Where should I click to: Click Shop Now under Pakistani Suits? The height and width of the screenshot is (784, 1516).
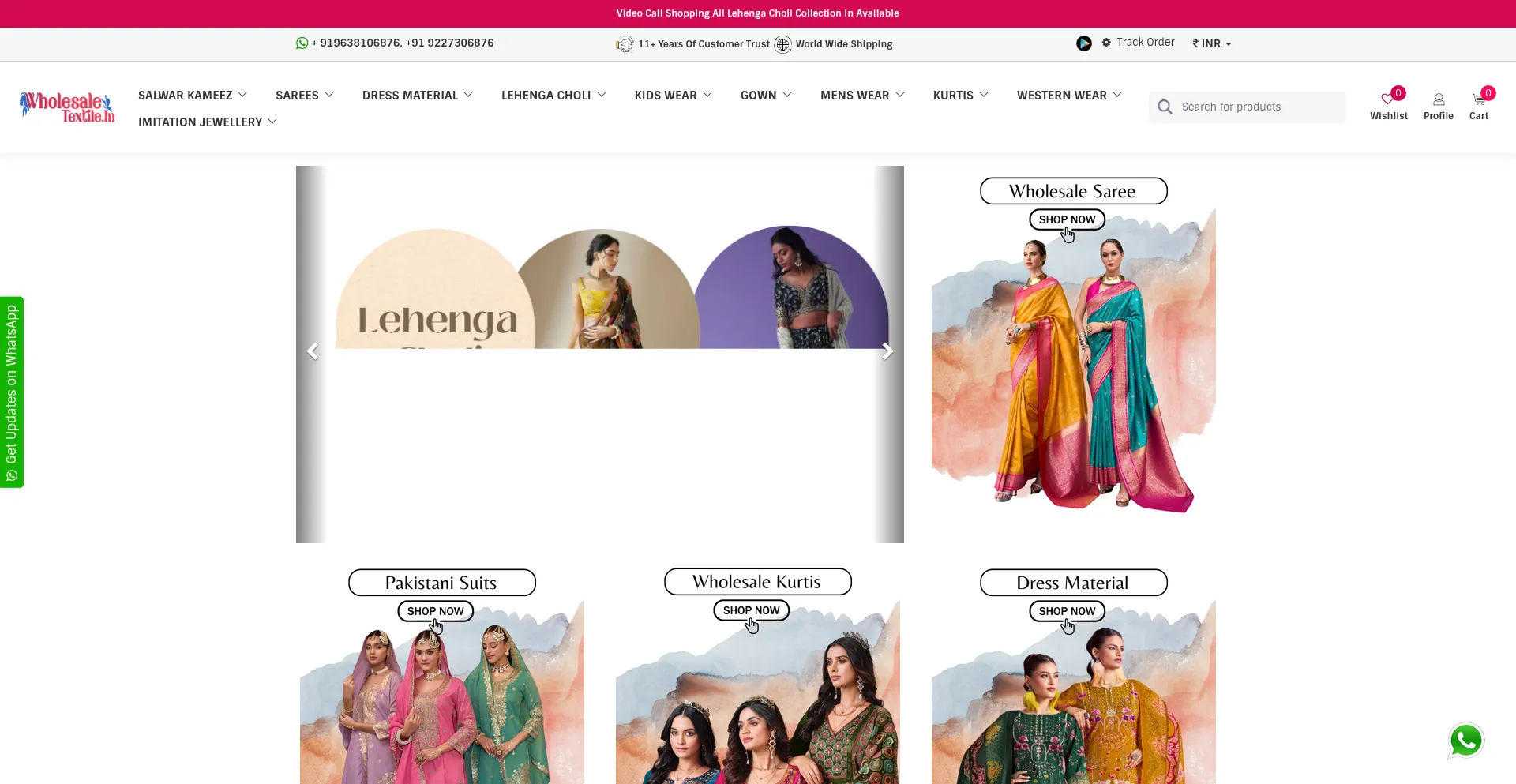[435, 611]
